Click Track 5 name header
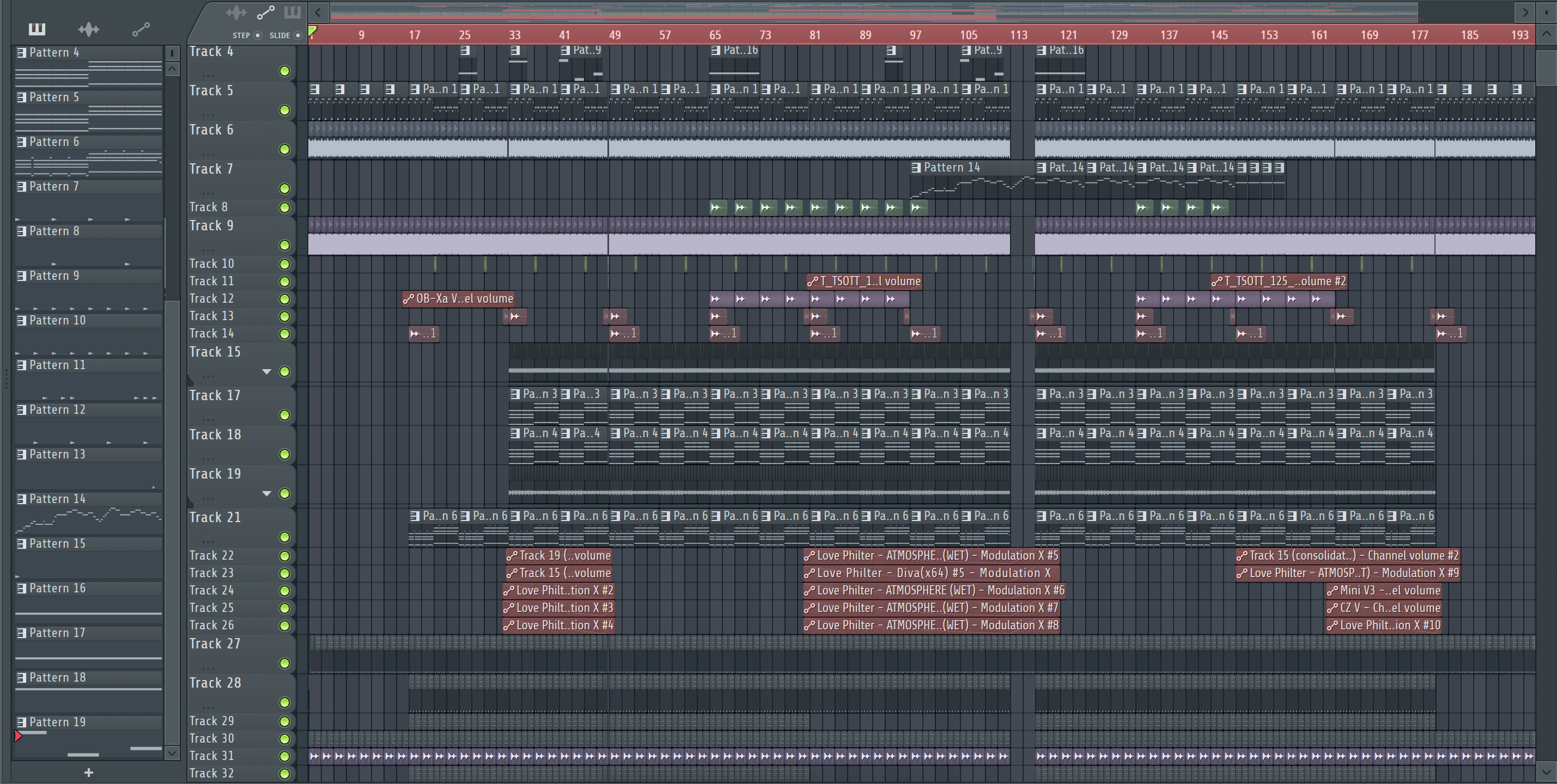This screenshot has width=1557, height=784. [211, 90]
